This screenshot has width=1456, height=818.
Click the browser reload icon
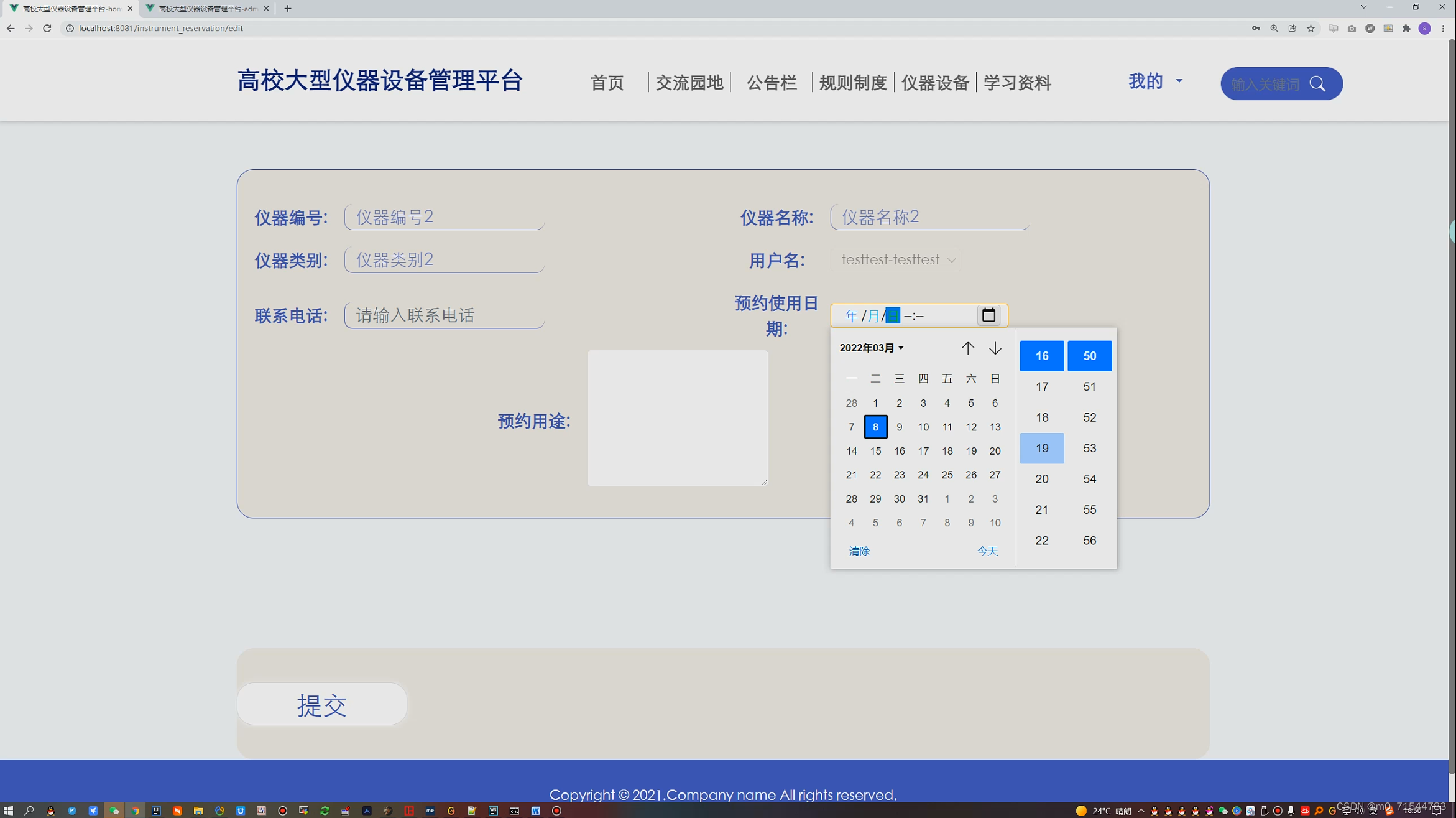point(47,28)
